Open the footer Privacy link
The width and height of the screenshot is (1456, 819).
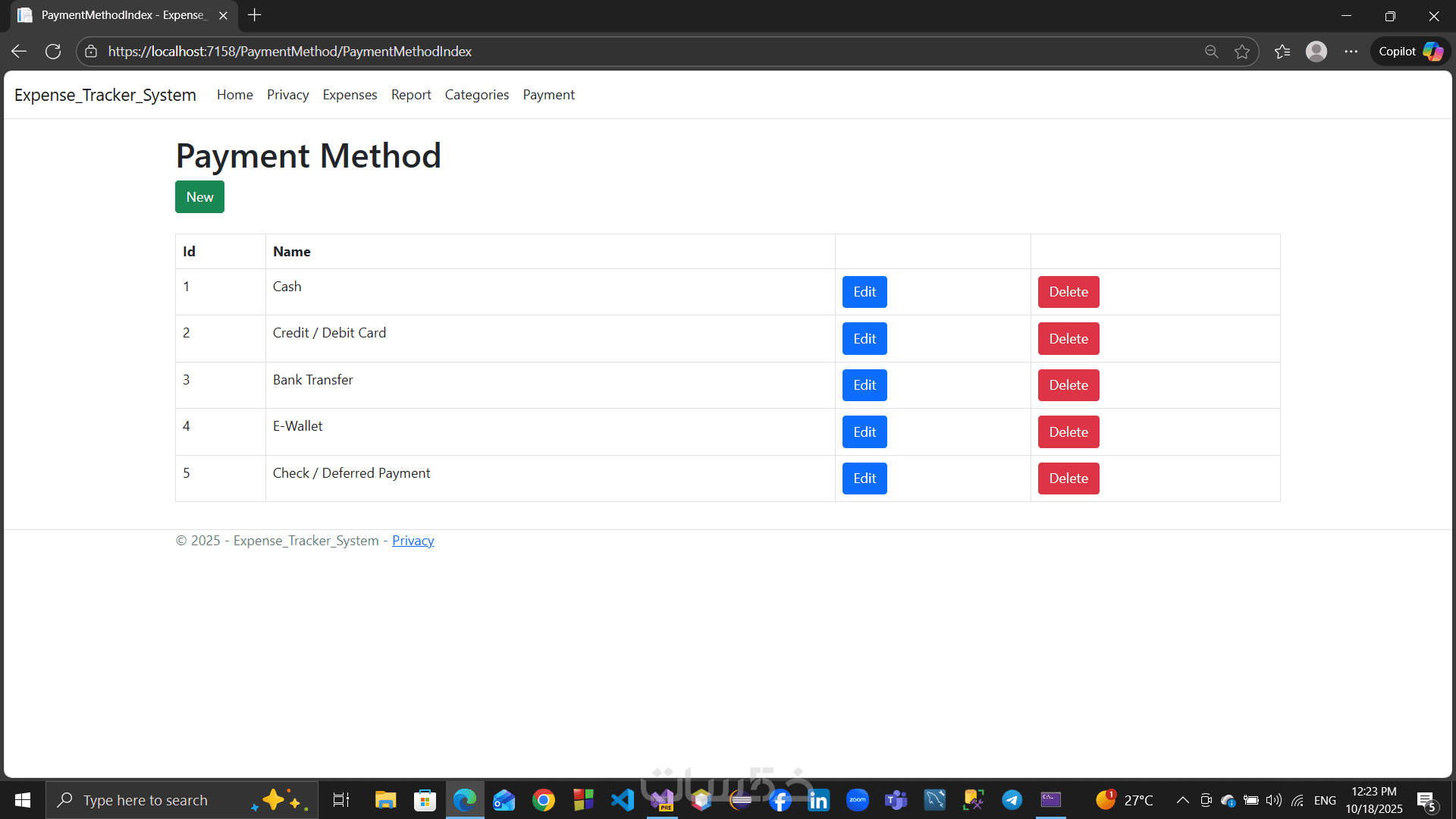[413, 541]
